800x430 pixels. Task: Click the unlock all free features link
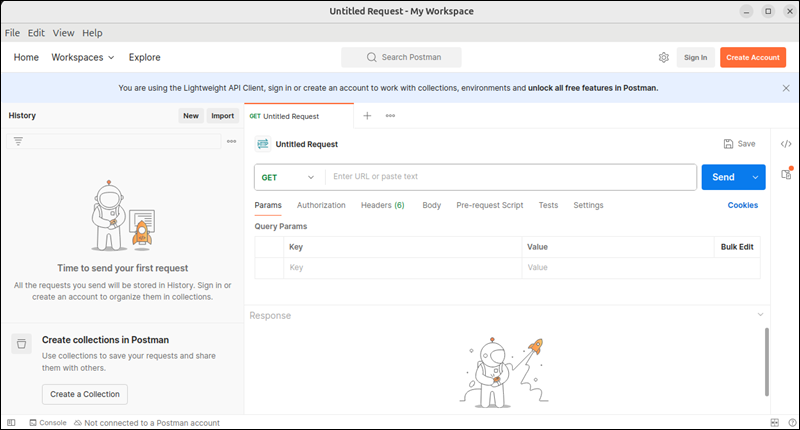tap(593, 88)
